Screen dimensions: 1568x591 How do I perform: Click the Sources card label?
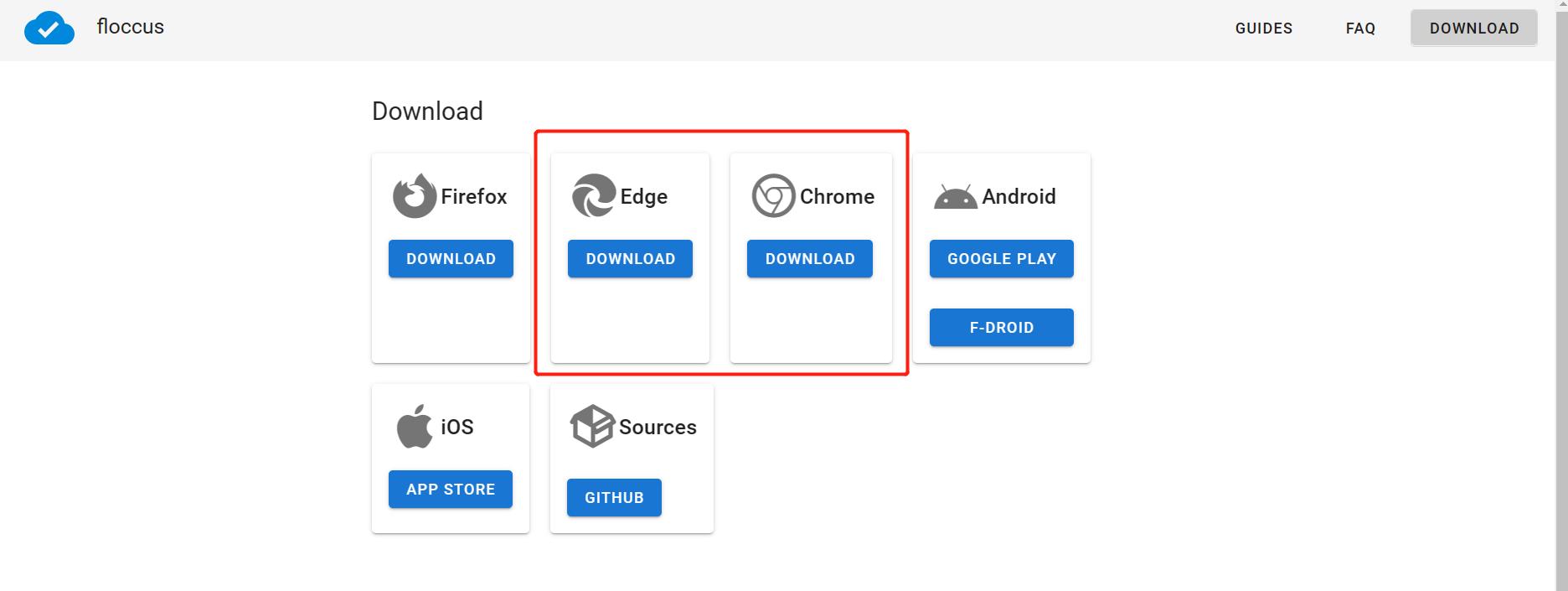pos(658,427)
